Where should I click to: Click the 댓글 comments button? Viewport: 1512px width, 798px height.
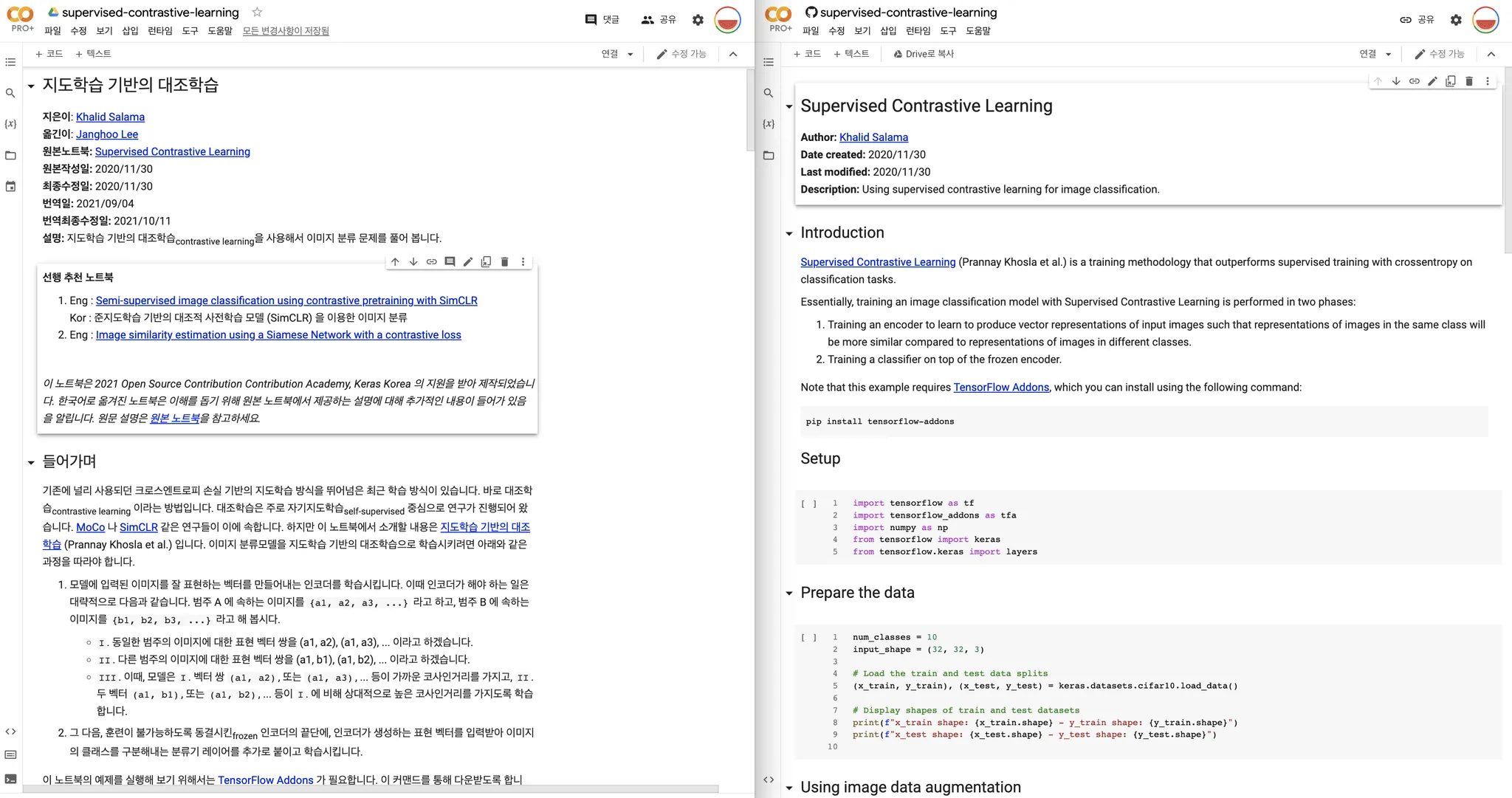point(602,20)
